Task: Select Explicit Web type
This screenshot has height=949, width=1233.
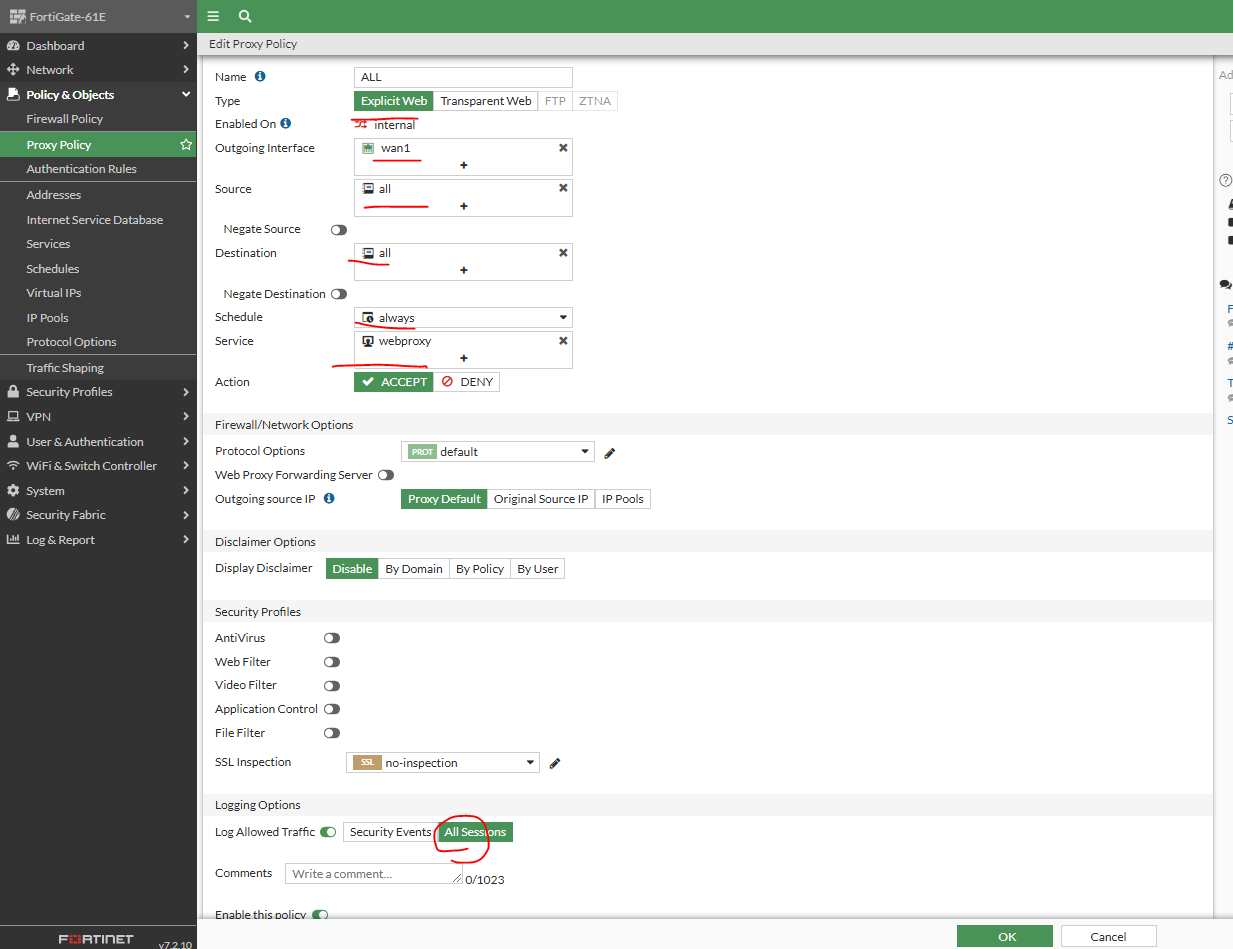Action: tap(394, 101)
